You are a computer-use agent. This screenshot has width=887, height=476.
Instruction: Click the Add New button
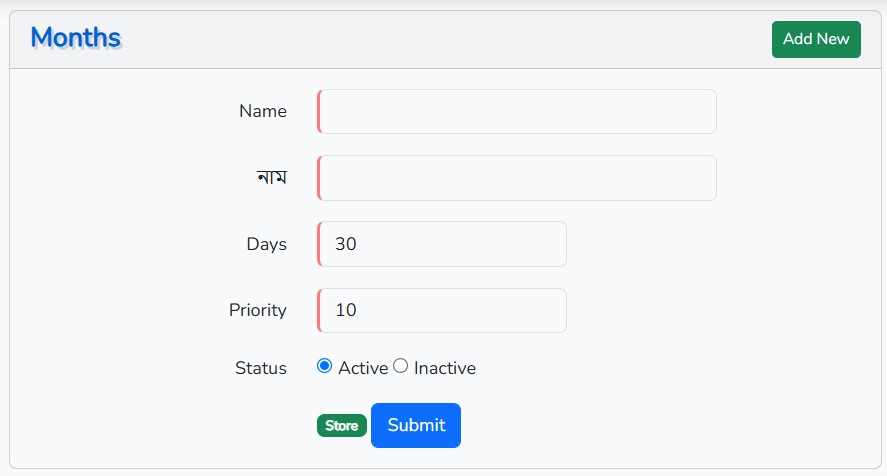[x=816, y=39]
